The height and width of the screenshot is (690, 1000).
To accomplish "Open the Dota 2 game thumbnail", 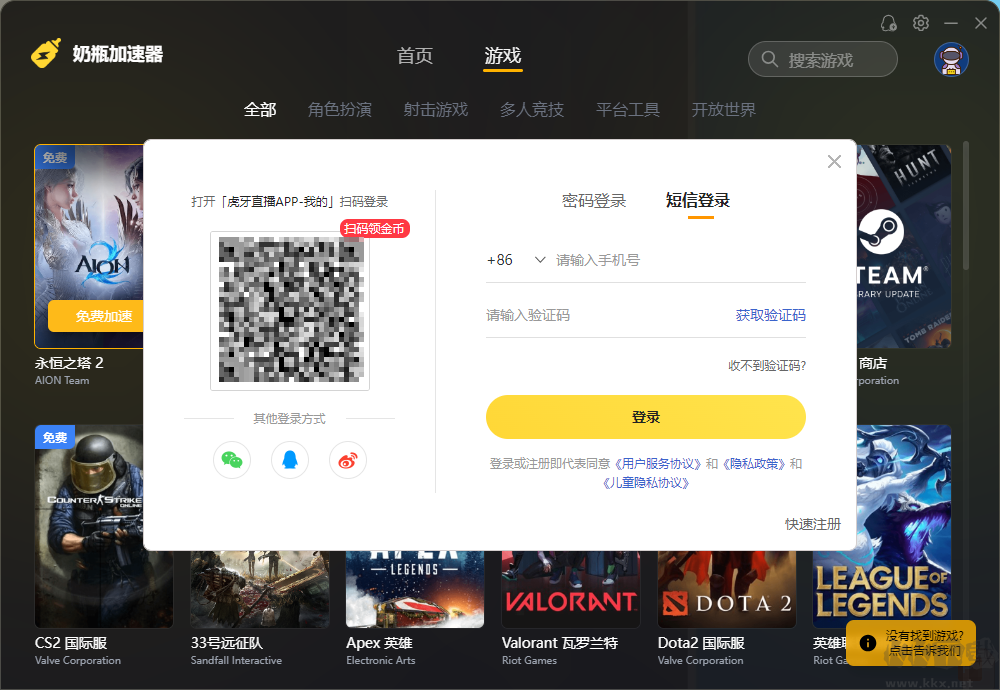I will click(x=726, y=589).
